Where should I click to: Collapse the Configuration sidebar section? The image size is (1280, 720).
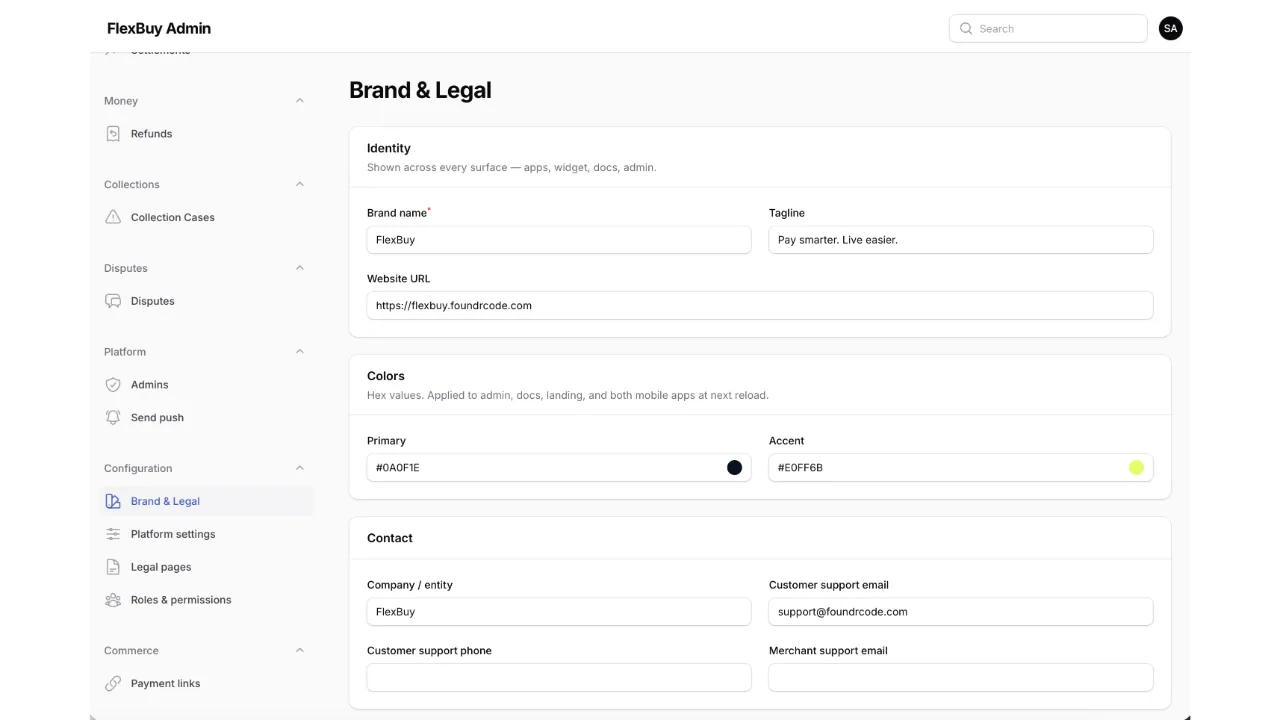click(299, 468)
